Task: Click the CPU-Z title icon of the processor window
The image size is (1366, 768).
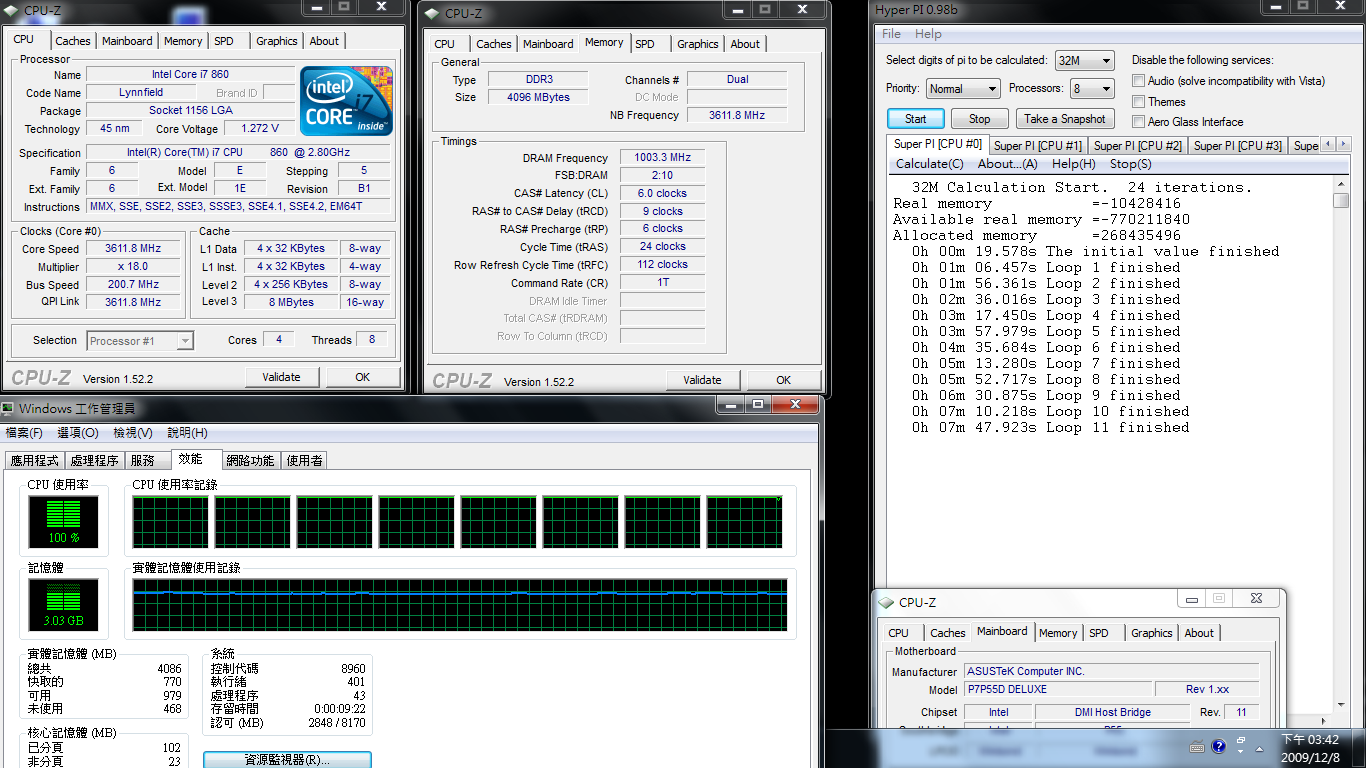Action: (x=11, y=9)
